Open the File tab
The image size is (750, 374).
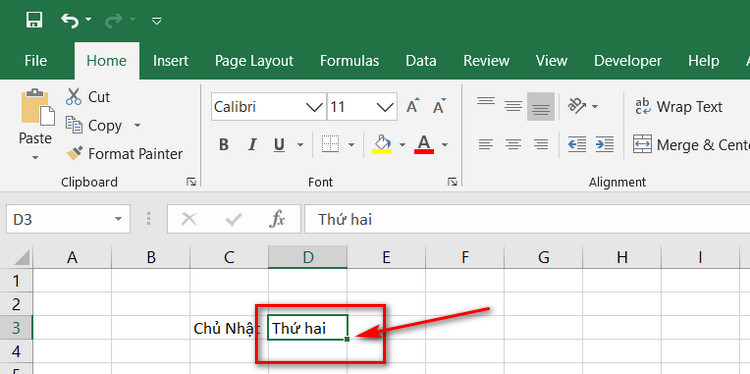(x=35, y=61)
